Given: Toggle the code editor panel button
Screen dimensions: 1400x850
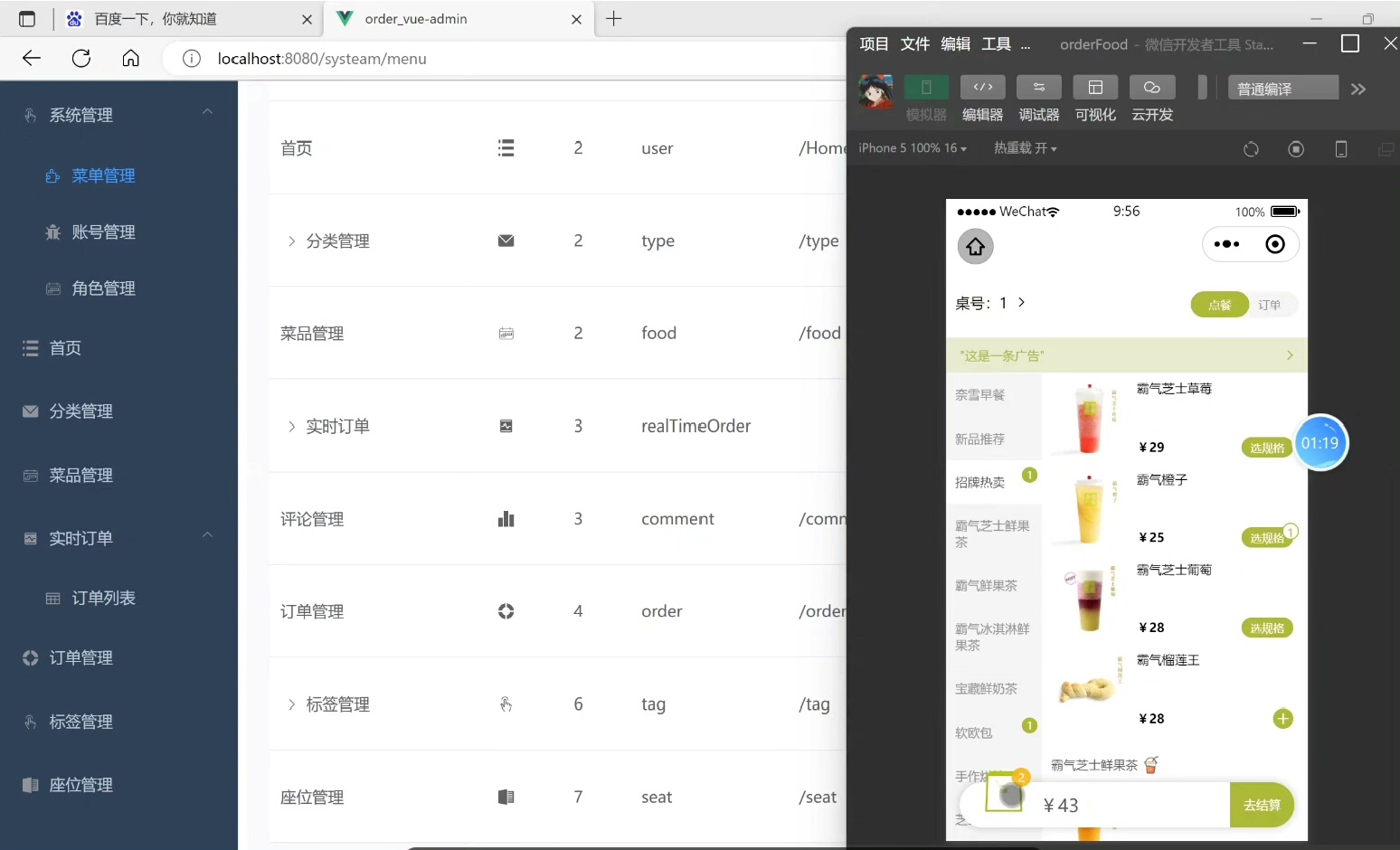Looking at the screenshot, I should (982, 88).
